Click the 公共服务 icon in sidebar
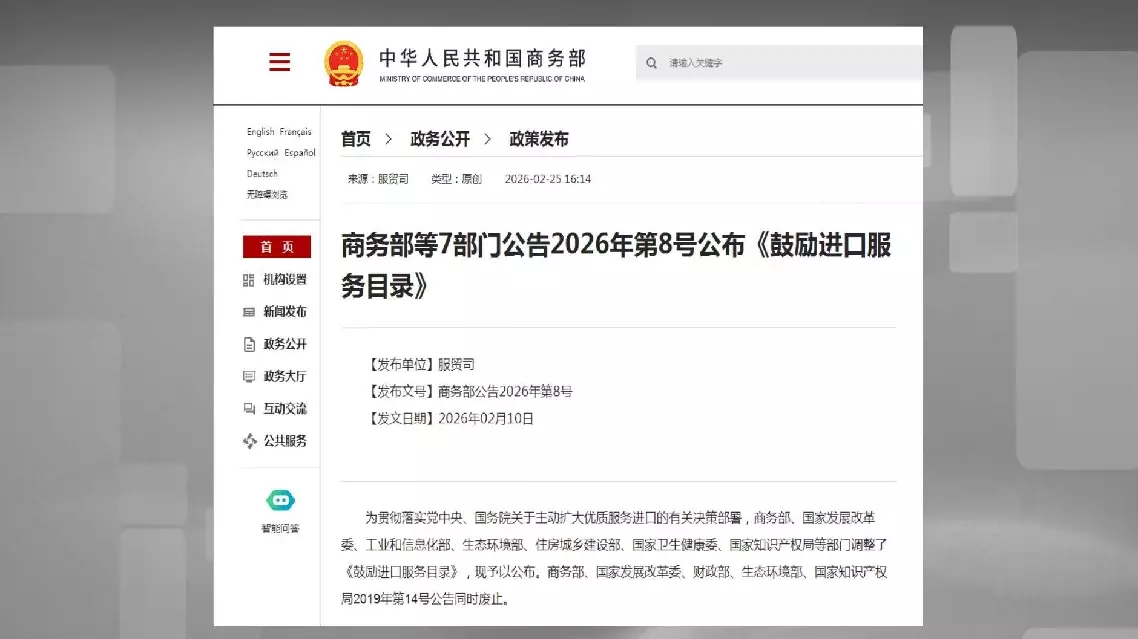This screenshot has height=639, width=1138. pos(249,441)
